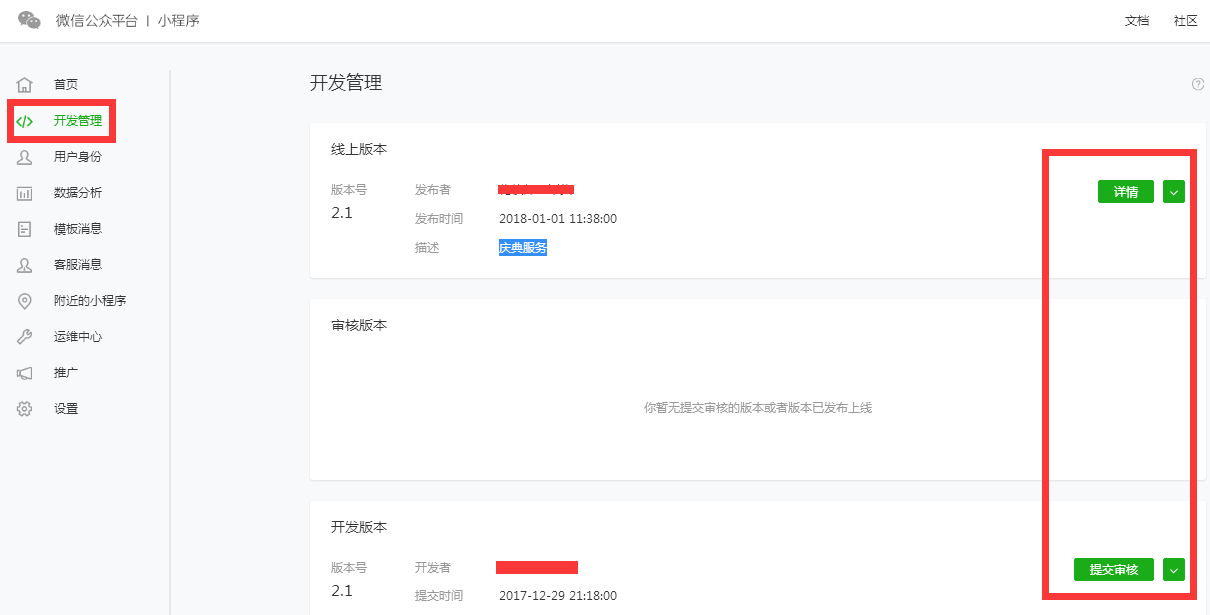Click the WeChat logo icon

click(x=30, y=20)
